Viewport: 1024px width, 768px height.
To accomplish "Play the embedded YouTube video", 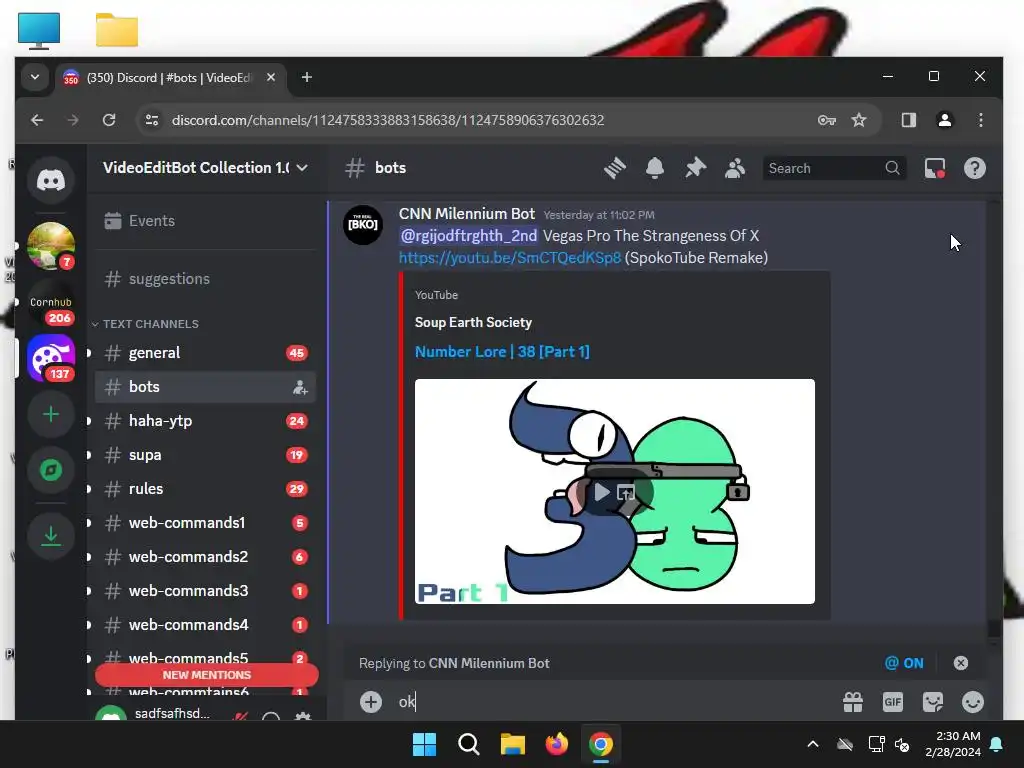I will (x=601, y=492).
